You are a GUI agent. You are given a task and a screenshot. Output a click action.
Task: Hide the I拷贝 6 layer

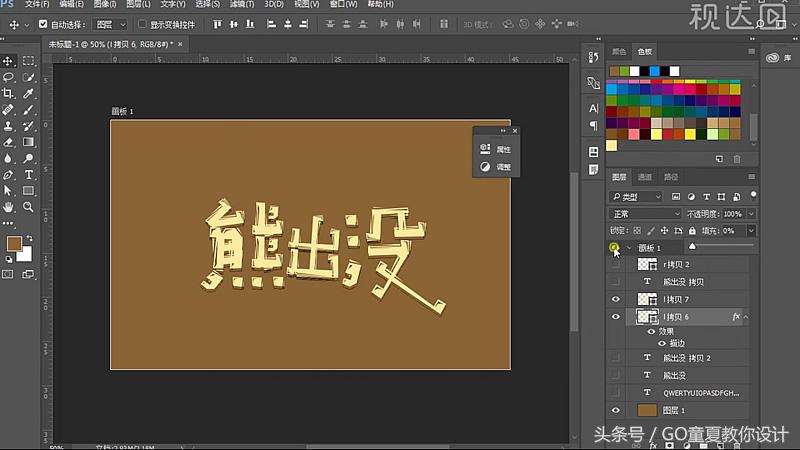[616, 317]
